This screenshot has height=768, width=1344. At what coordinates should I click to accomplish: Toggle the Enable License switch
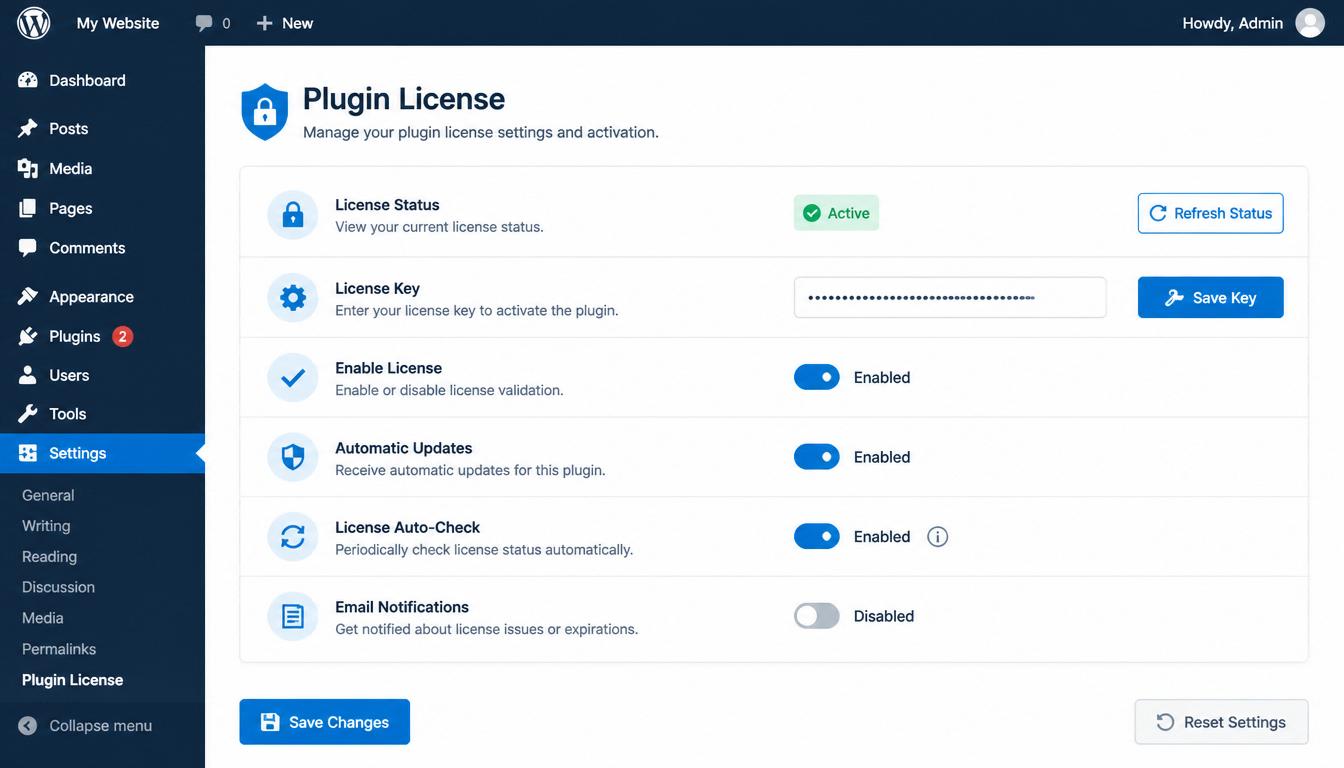pos(817,377)
